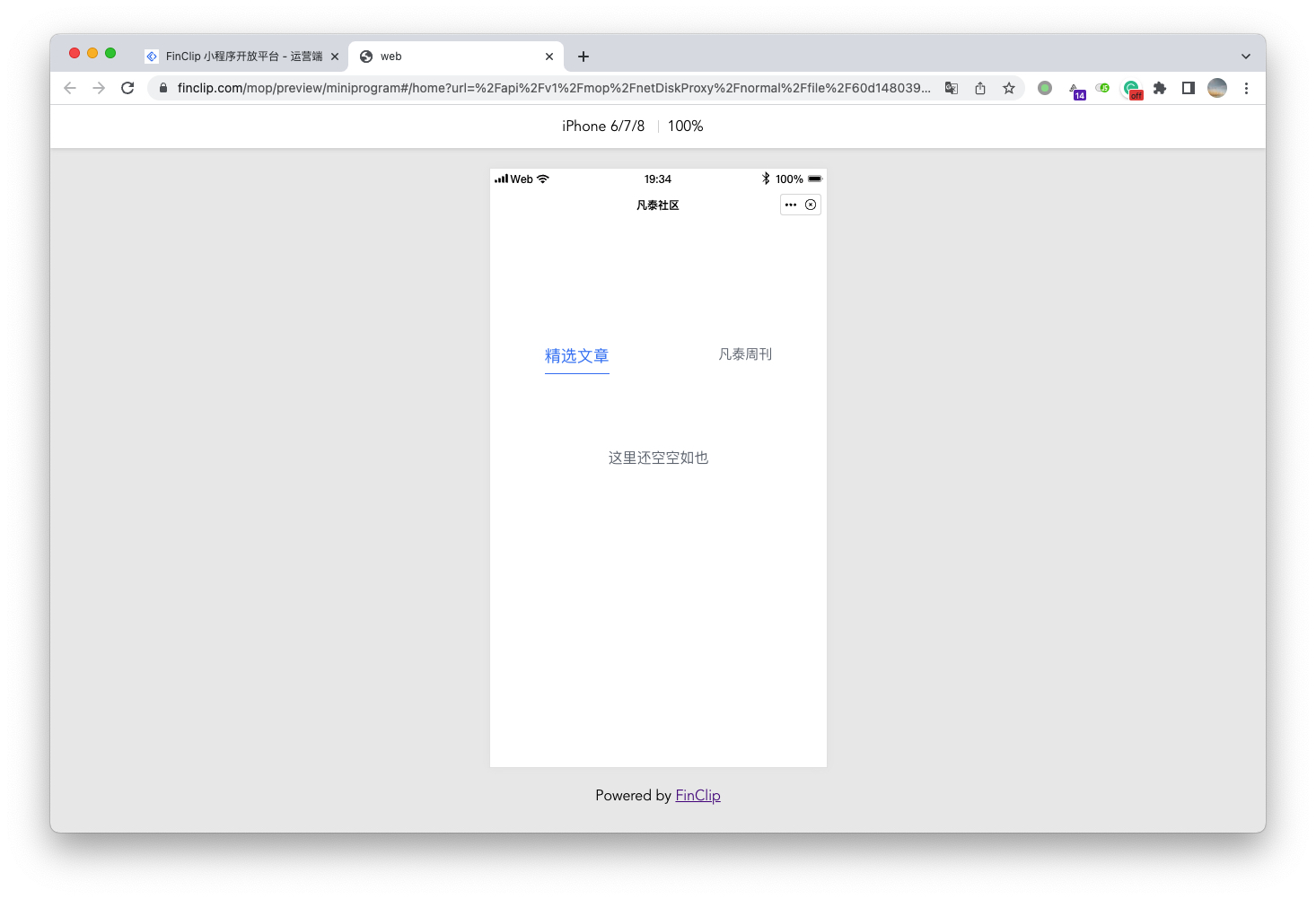
Task: Click the green circle extension icon
Action: click(x=1045, y=88)
